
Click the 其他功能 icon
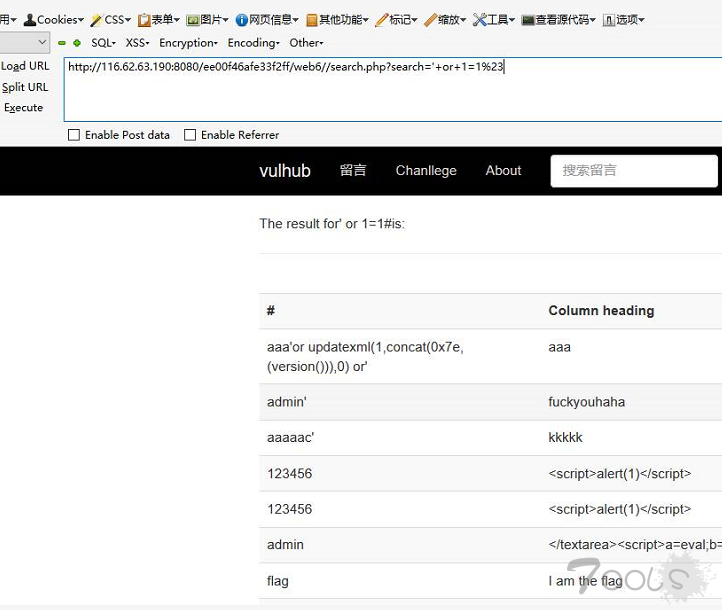(312, 20)
